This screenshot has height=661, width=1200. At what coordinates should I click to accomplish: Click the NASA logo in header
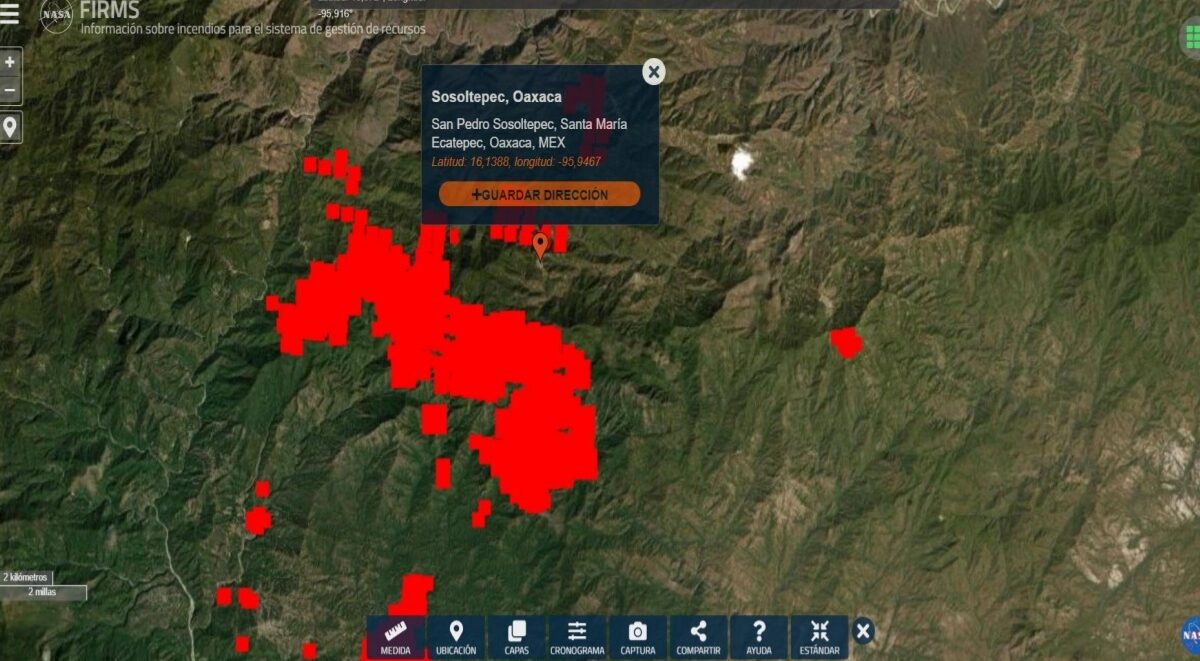(56, 16)
